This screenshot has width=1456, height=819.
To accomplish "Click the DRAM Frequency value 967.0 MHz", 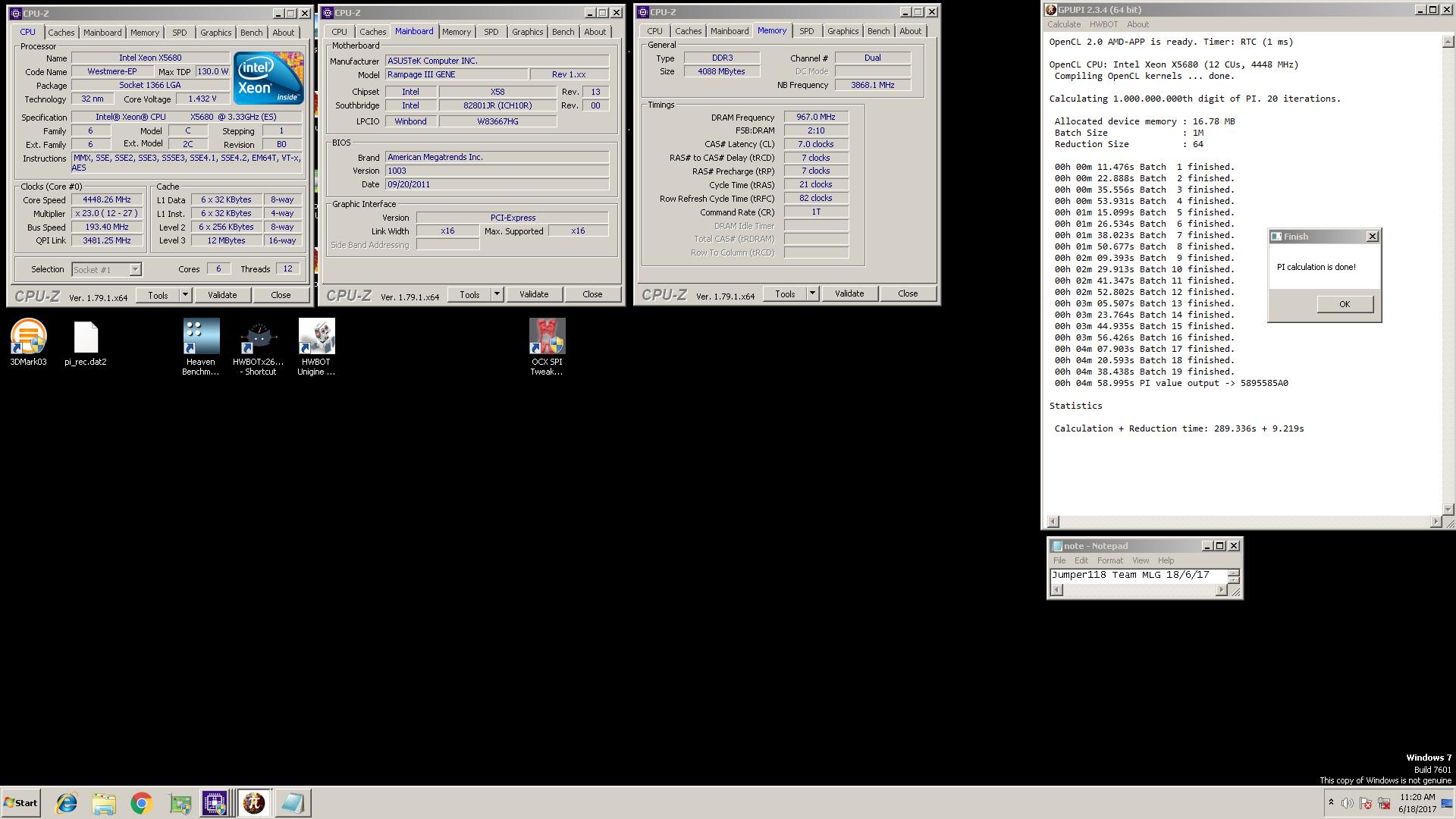I will pos(816,117).
